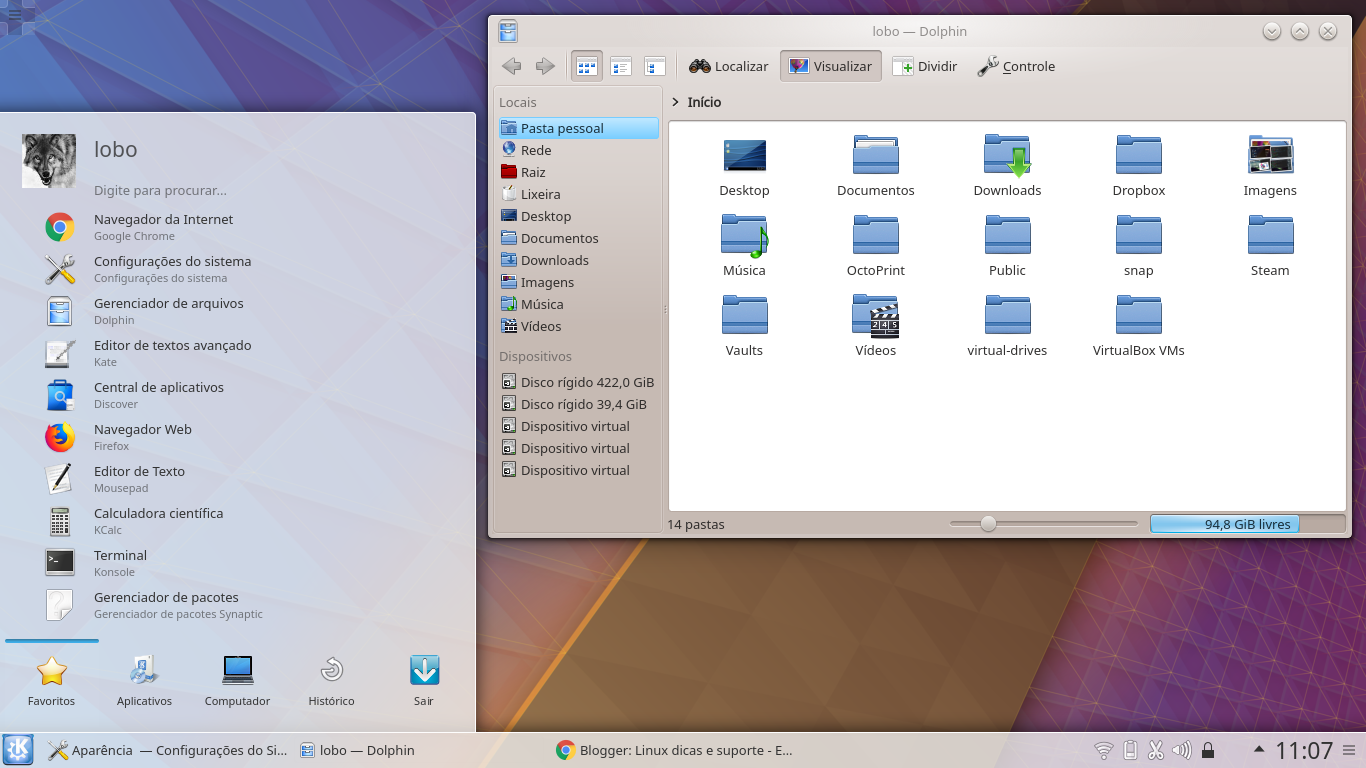
Task: Switch Dolphin to details view mode
Action: (x=655, y=66)
